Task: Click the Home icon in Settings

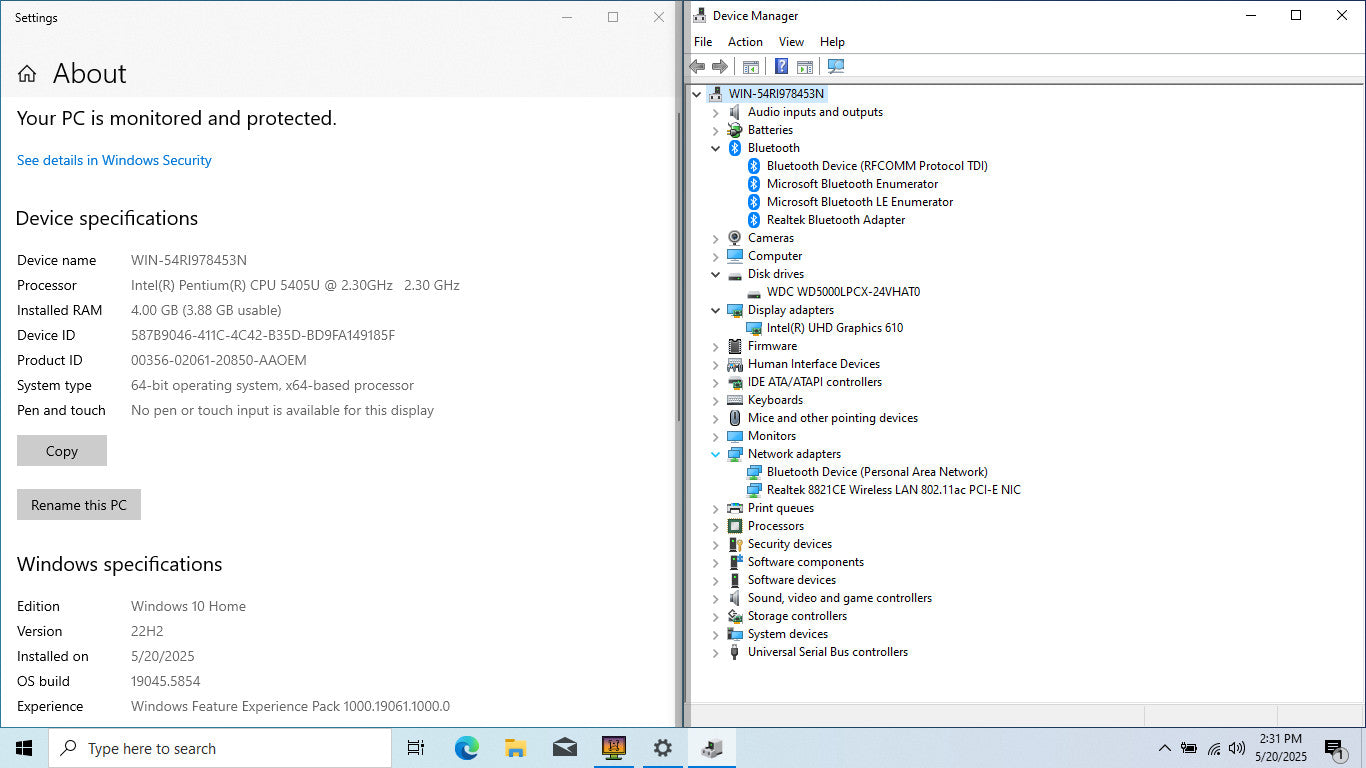Action: point(28,73)
